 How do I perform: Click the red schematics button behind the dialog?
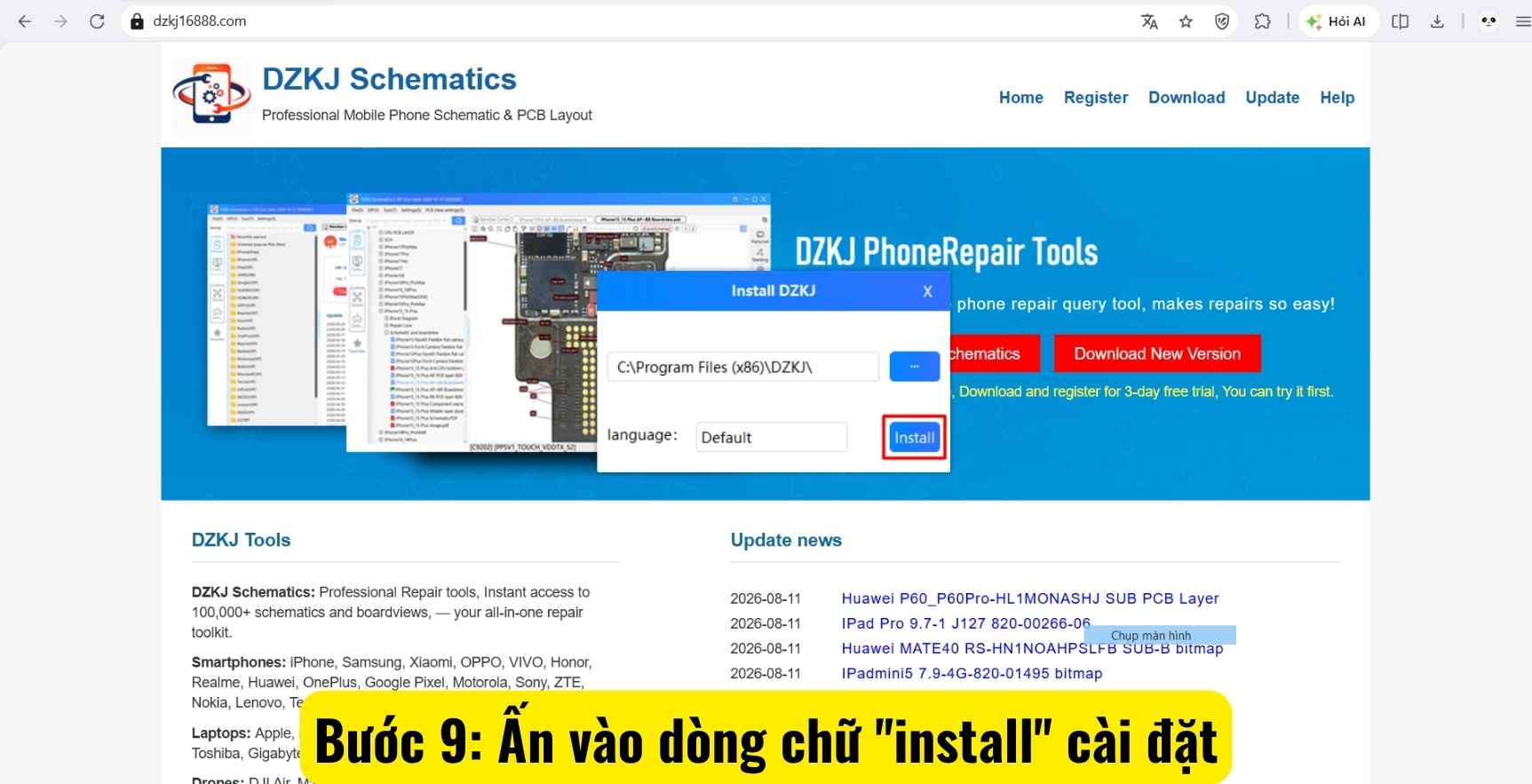click(x=994, y=353)
